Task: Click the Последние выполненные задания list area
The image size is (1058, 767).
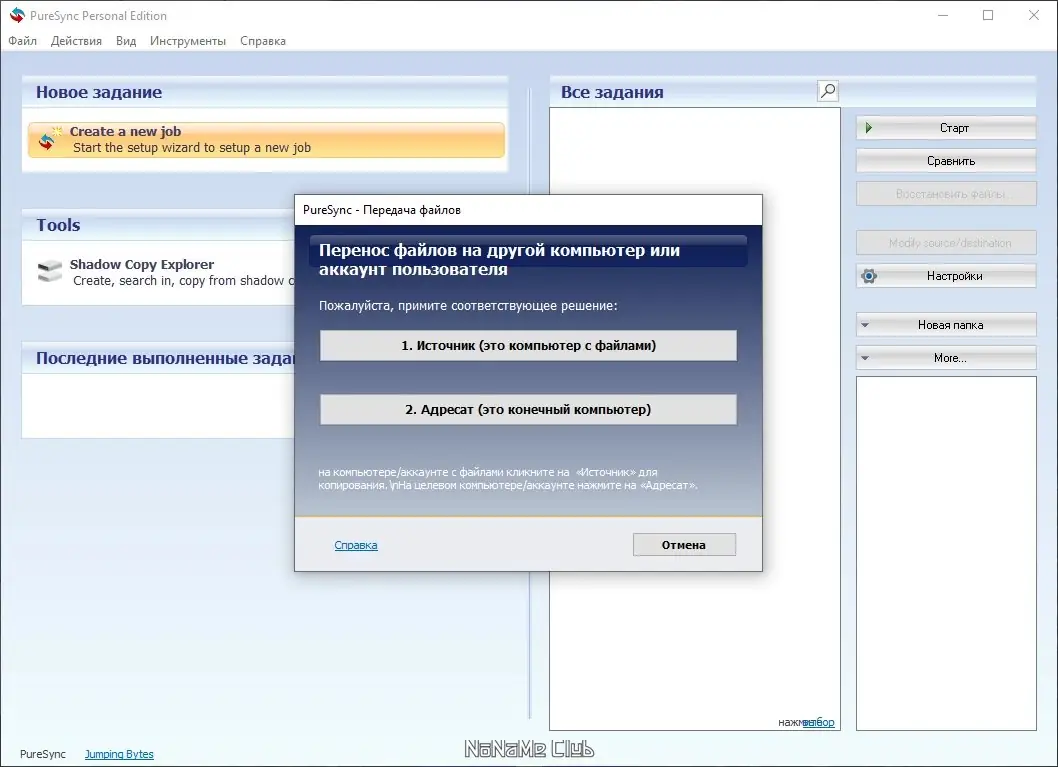Action: (x=158, y=406)
